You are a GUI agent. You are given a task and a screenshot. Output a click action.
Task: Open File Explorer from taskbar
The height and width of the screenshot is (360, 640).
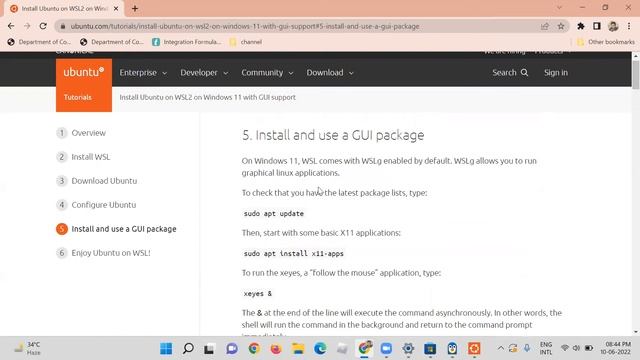tap(298, 348)
